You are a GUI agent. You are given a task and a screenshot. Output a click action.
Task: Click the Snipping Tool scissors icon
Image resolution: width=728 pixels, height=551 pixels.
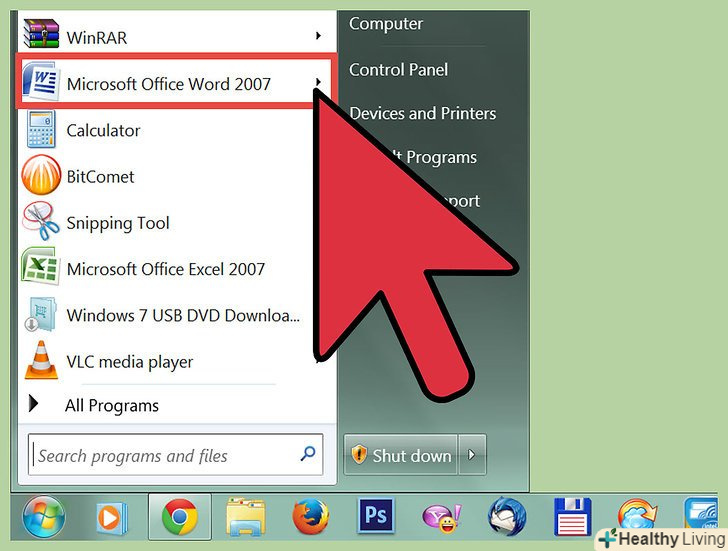(41, 221)
